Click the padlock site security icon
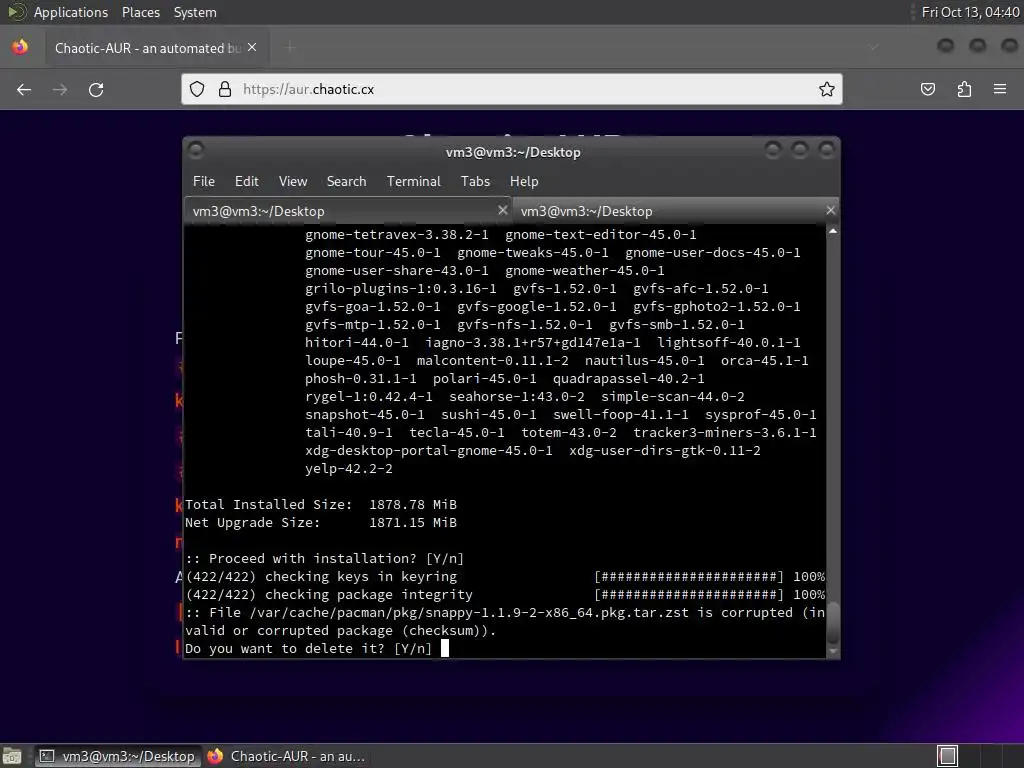1024x768 pixels. pyautogui.click(x=225, y=89)
